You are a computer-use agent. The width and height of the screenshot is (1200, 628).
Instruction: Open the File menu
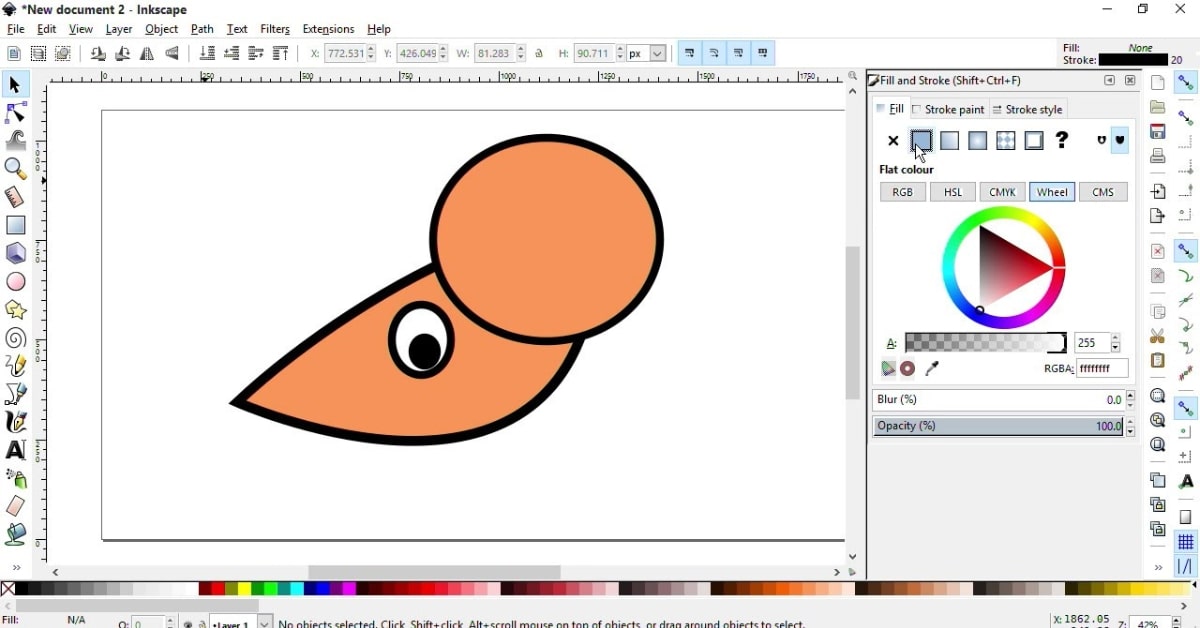16,30
